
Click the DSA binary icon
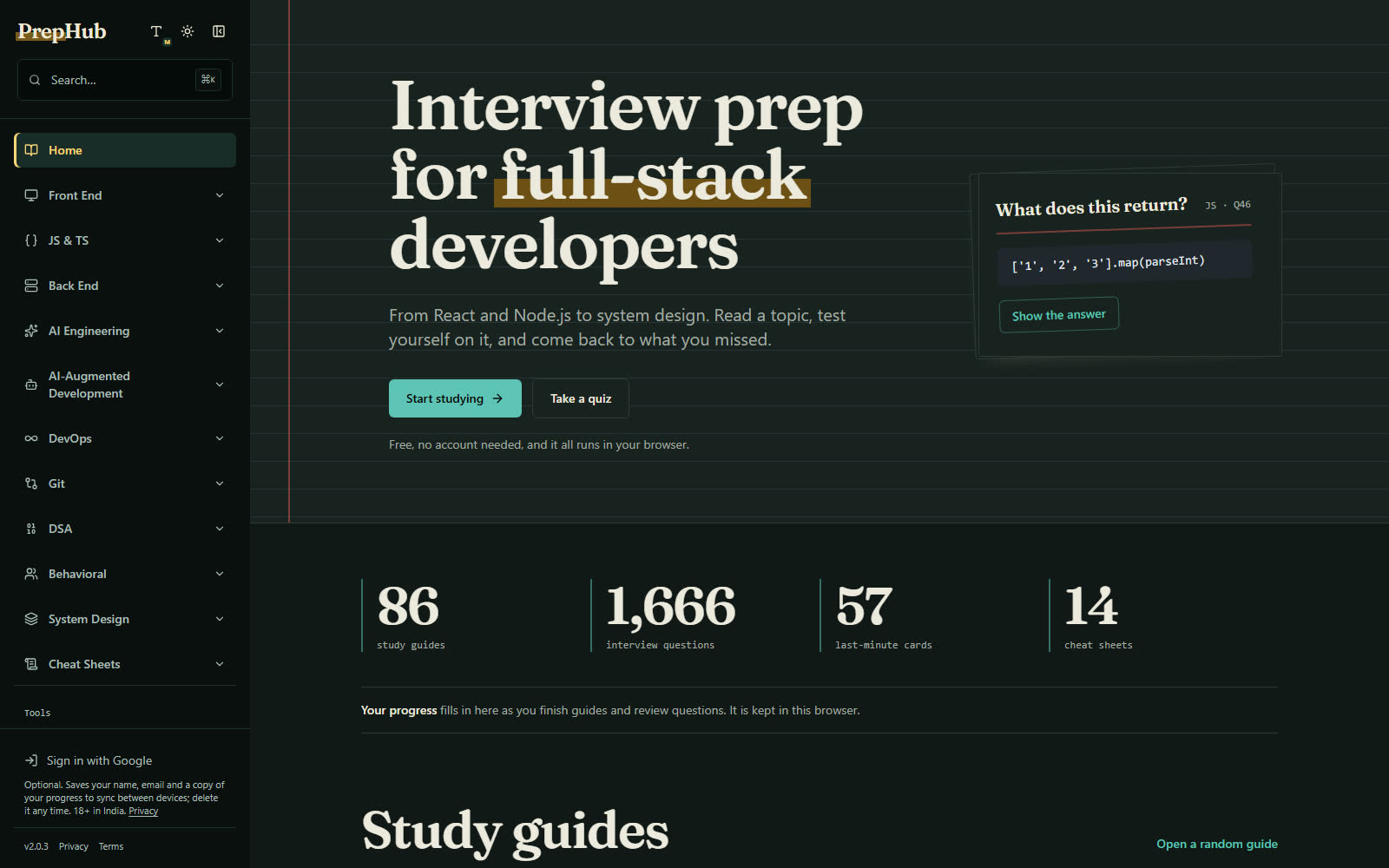point(31,529)
